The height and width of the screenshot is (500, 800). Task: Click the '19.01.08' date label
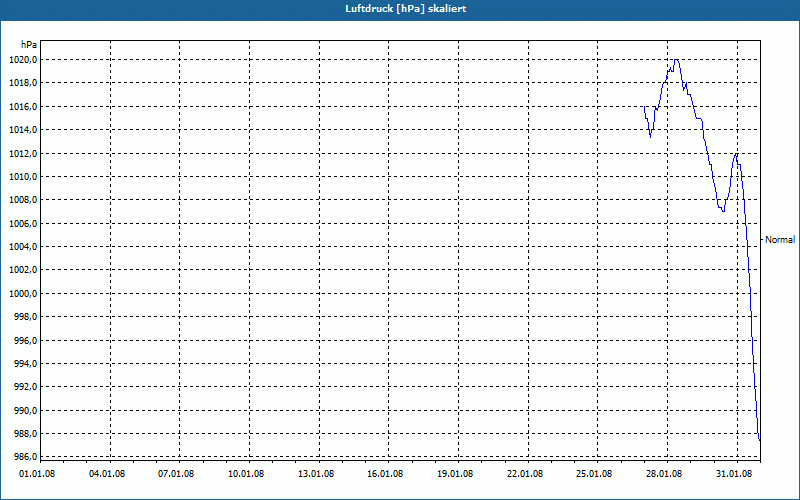tap(456, 474)
